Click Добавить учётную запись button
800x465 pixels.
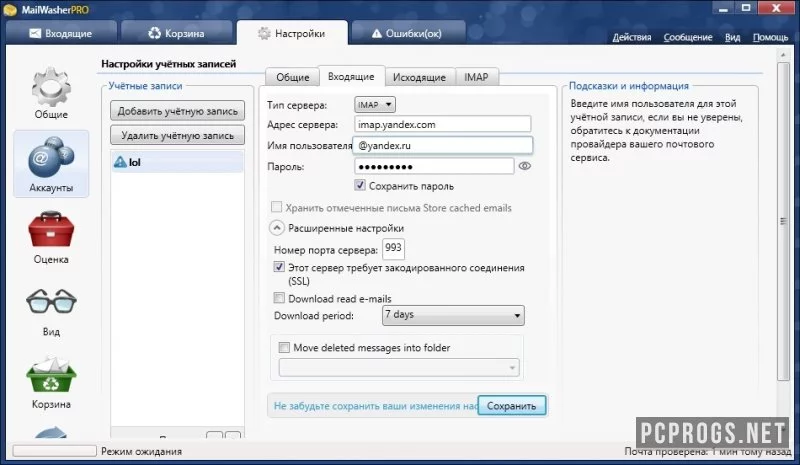(x=178, y=111)
